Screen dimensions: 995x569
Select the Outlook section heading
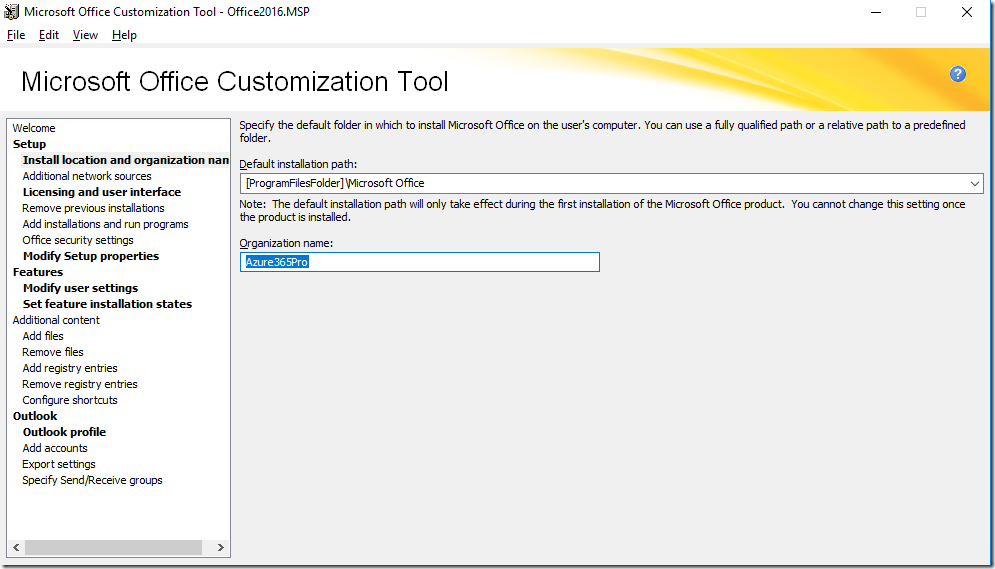(35, 415)
